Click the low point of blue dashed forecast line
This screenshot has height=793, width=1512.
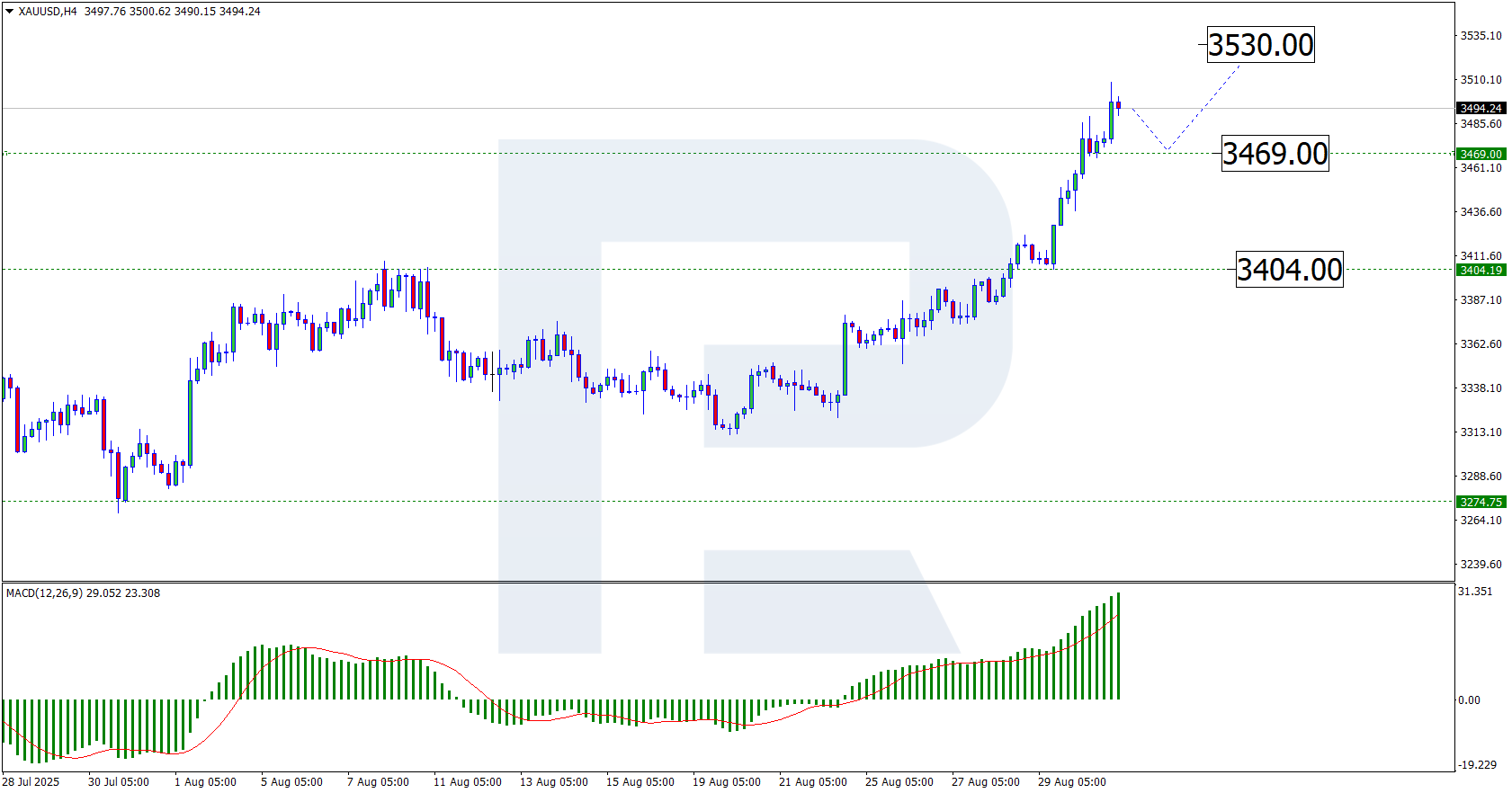point(1167,149)
